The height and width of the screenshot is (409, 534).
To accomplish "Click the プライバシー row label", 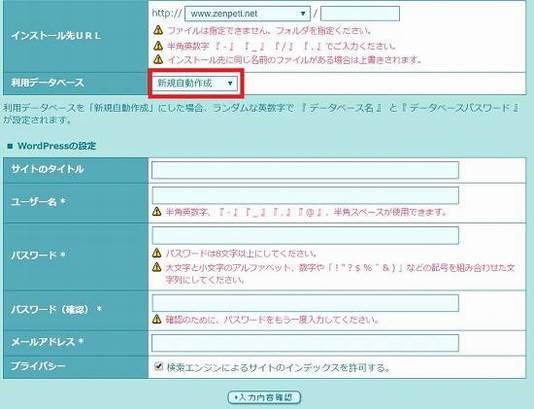I will pyautogui.click(x=38, y=366).
